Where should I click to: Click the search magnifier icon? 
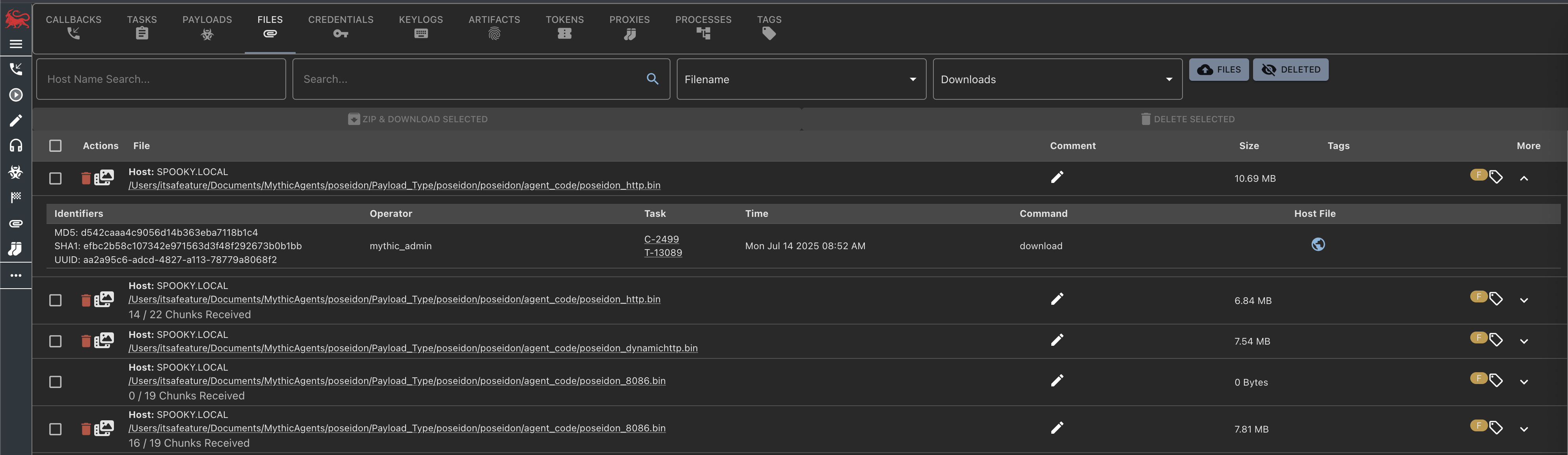(652, 79)
